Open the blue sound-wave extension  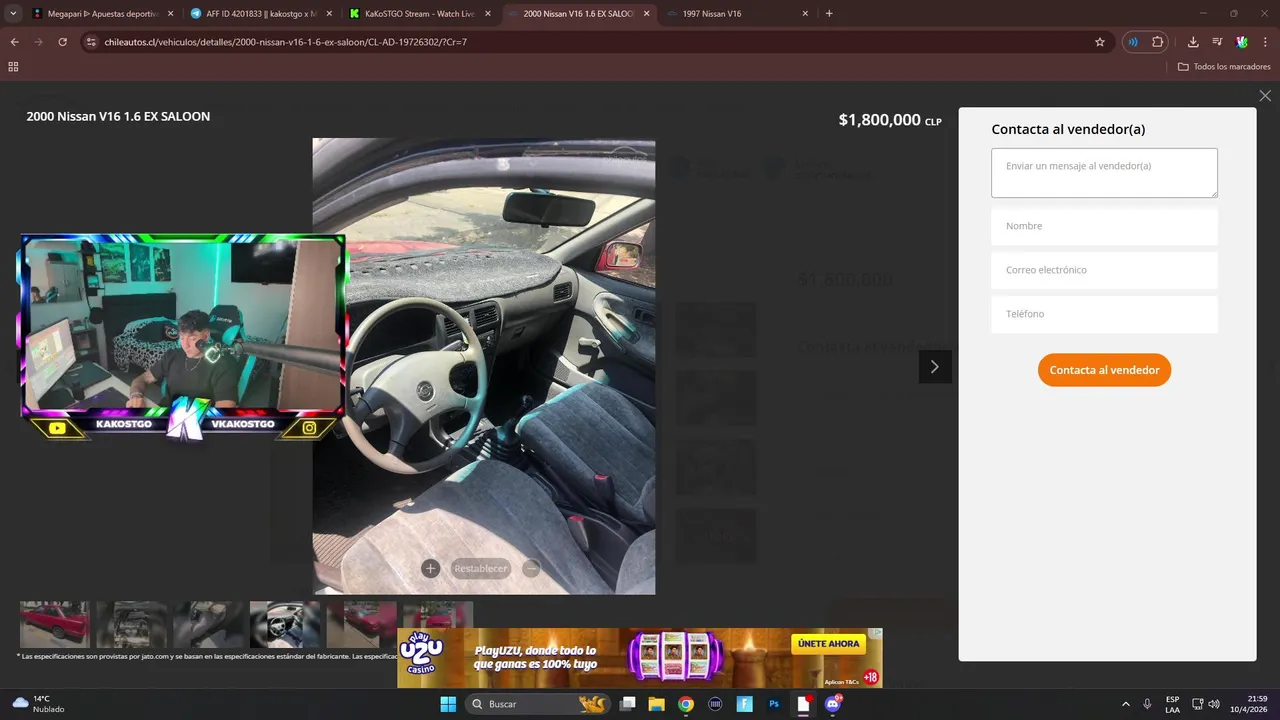coord(1133,42)
